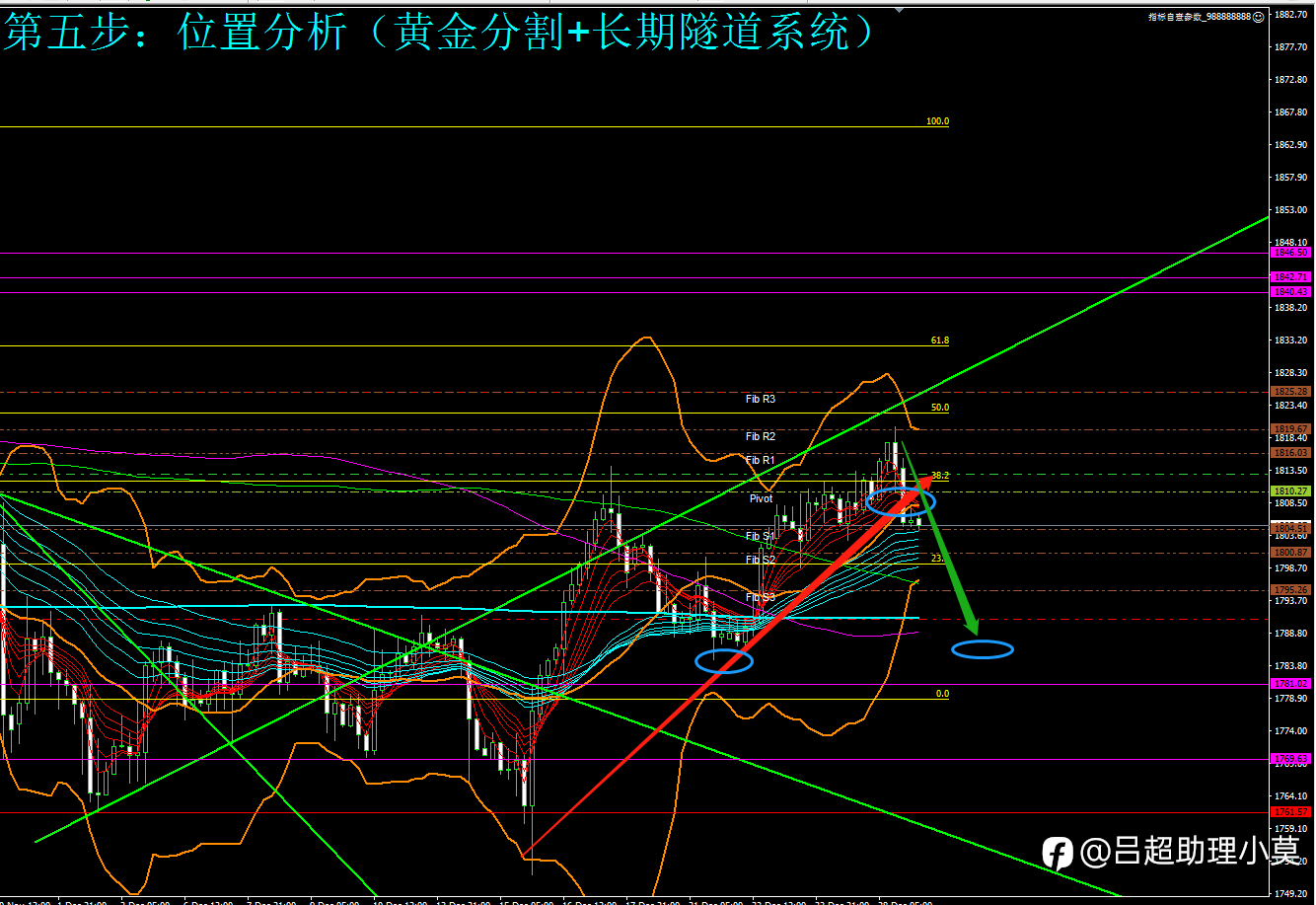Click the magenta 1781.02 price tag
The width and height of the screenshot is (1316, 905).
[1292, 683]
